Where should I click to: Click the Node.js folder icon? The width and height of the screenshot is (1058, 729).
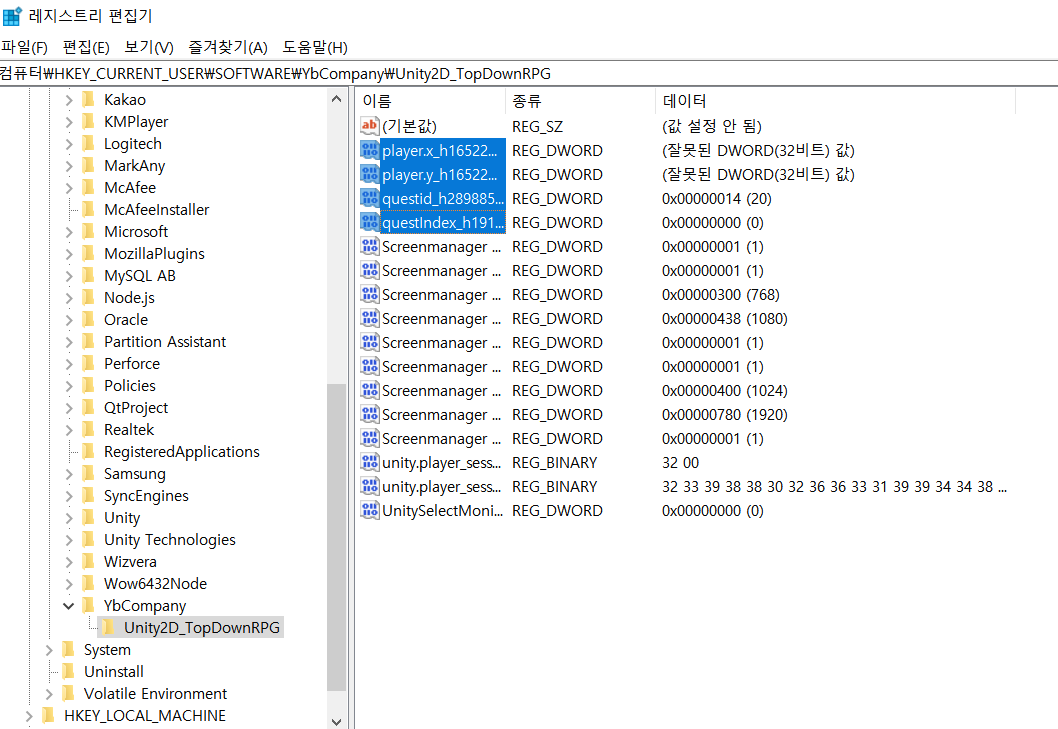(x=88, y=298)
